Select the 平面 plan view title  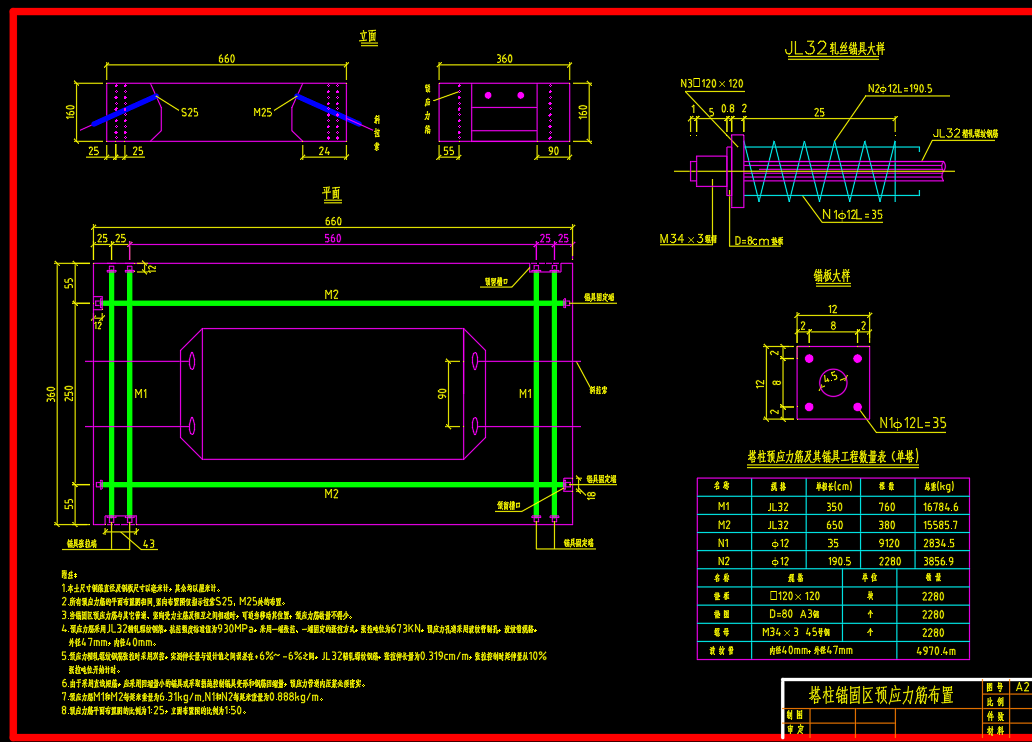point(331,193)
